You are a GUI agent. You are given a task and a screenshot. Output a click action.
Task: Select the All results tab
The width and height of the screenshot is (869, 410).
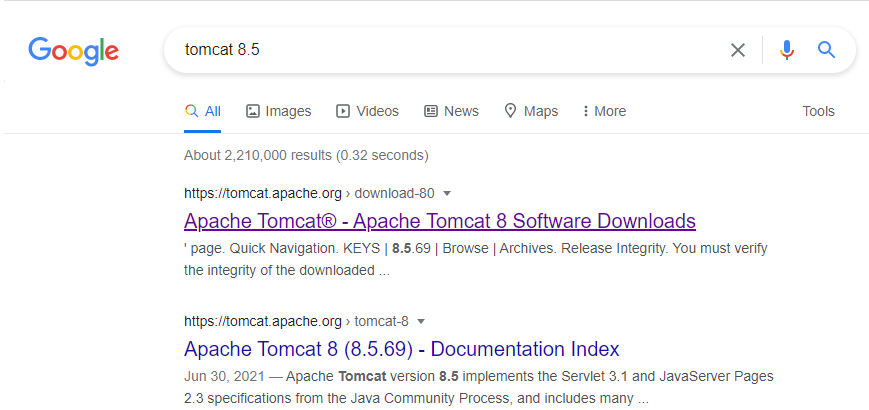coord(203,111)
